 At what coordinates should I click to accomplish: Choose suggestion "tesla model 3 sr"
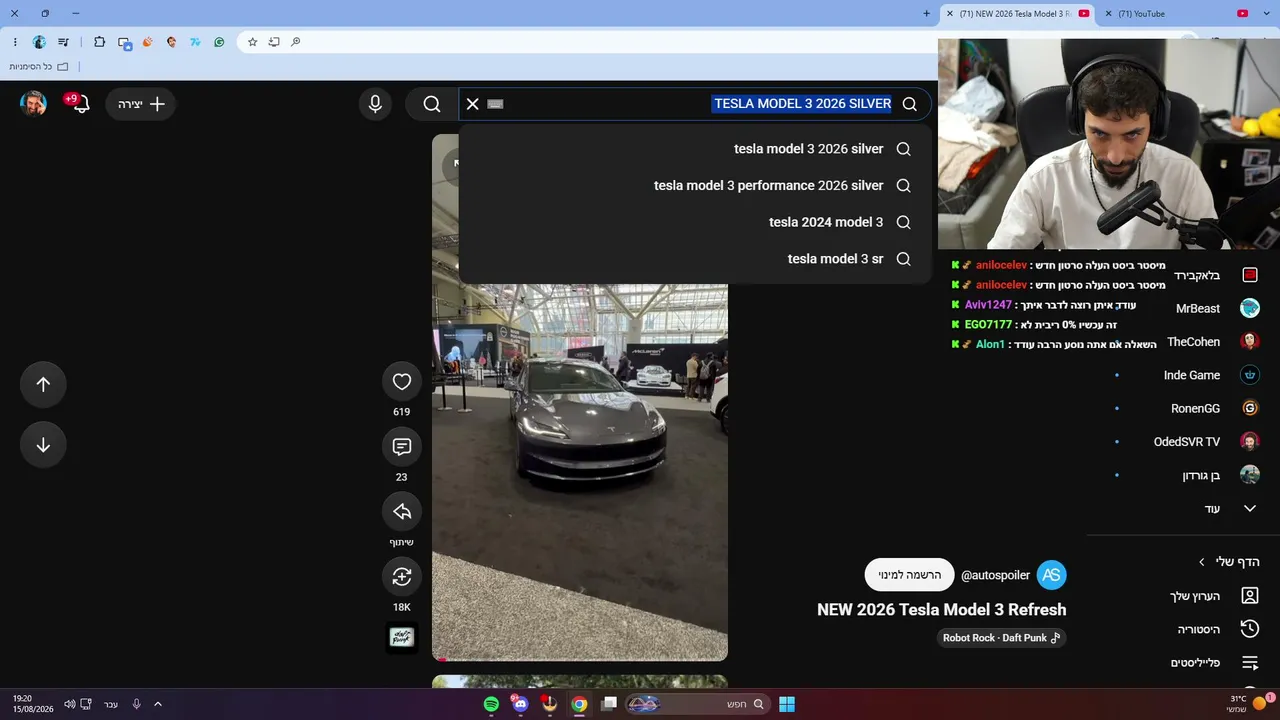tap(695, 259)
